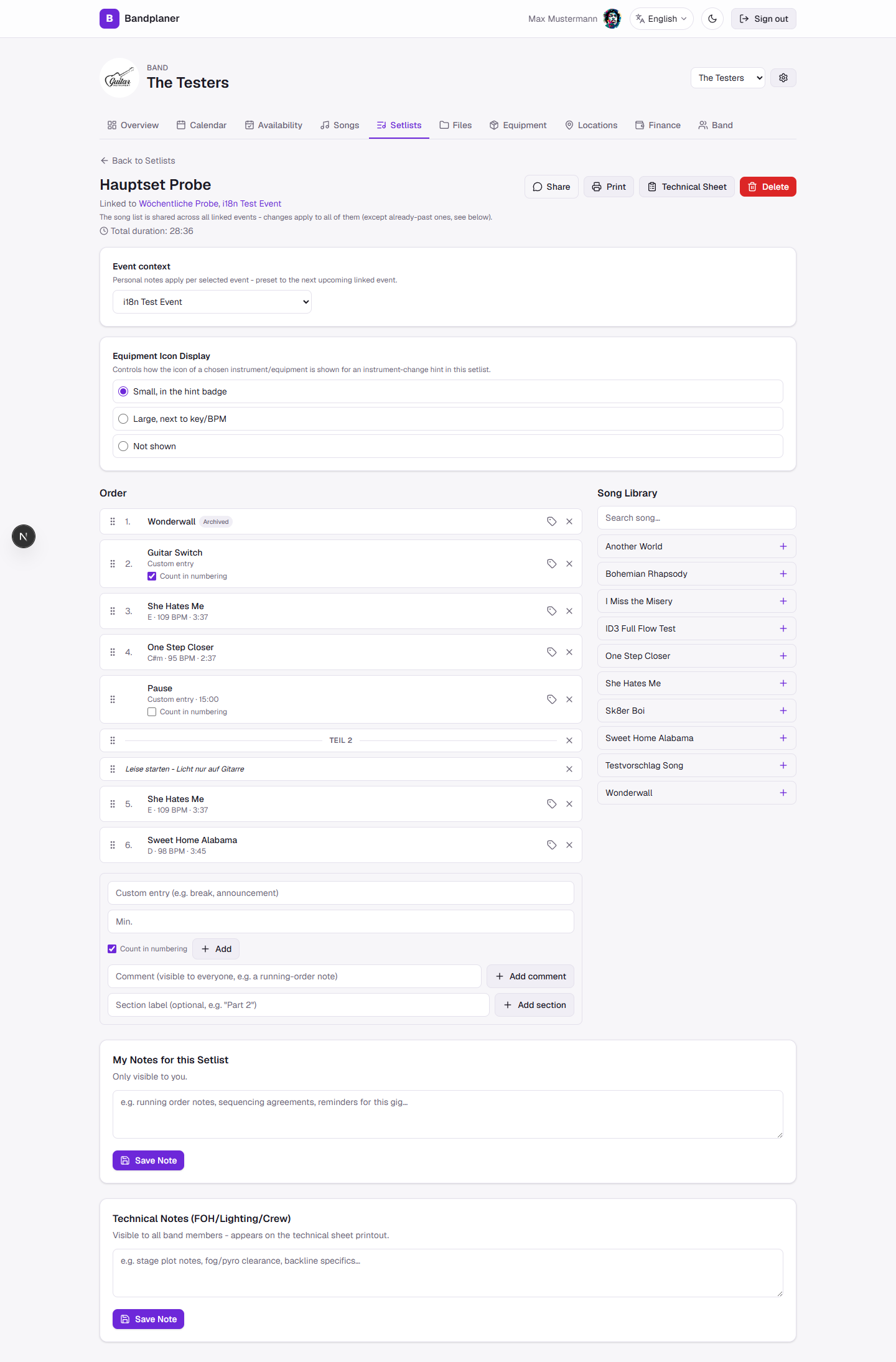Add Sk8er Boi plus icon

783,711
